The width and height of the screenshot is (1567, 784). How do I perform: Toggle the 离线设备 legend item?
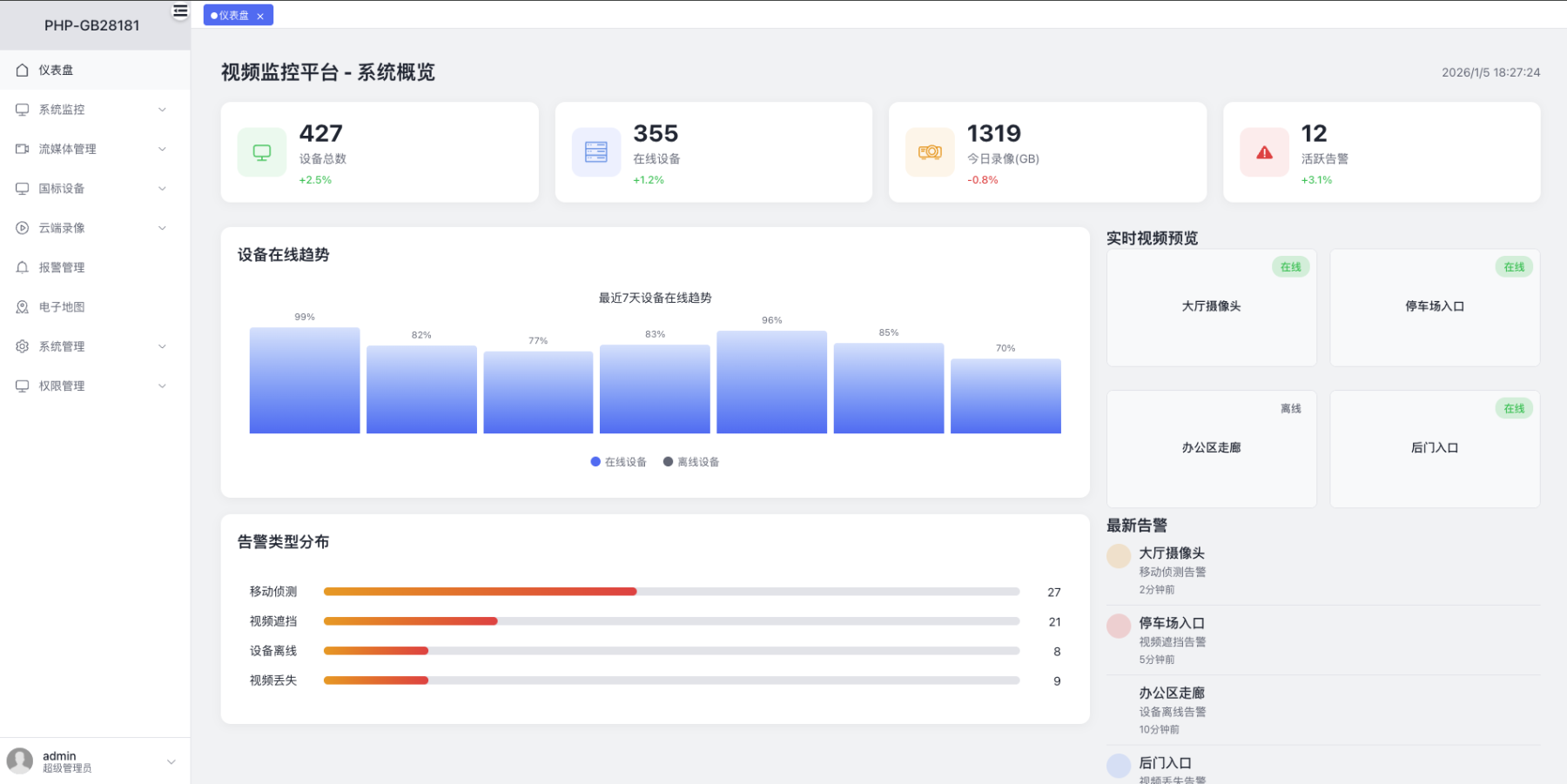[x=691, y=461]
